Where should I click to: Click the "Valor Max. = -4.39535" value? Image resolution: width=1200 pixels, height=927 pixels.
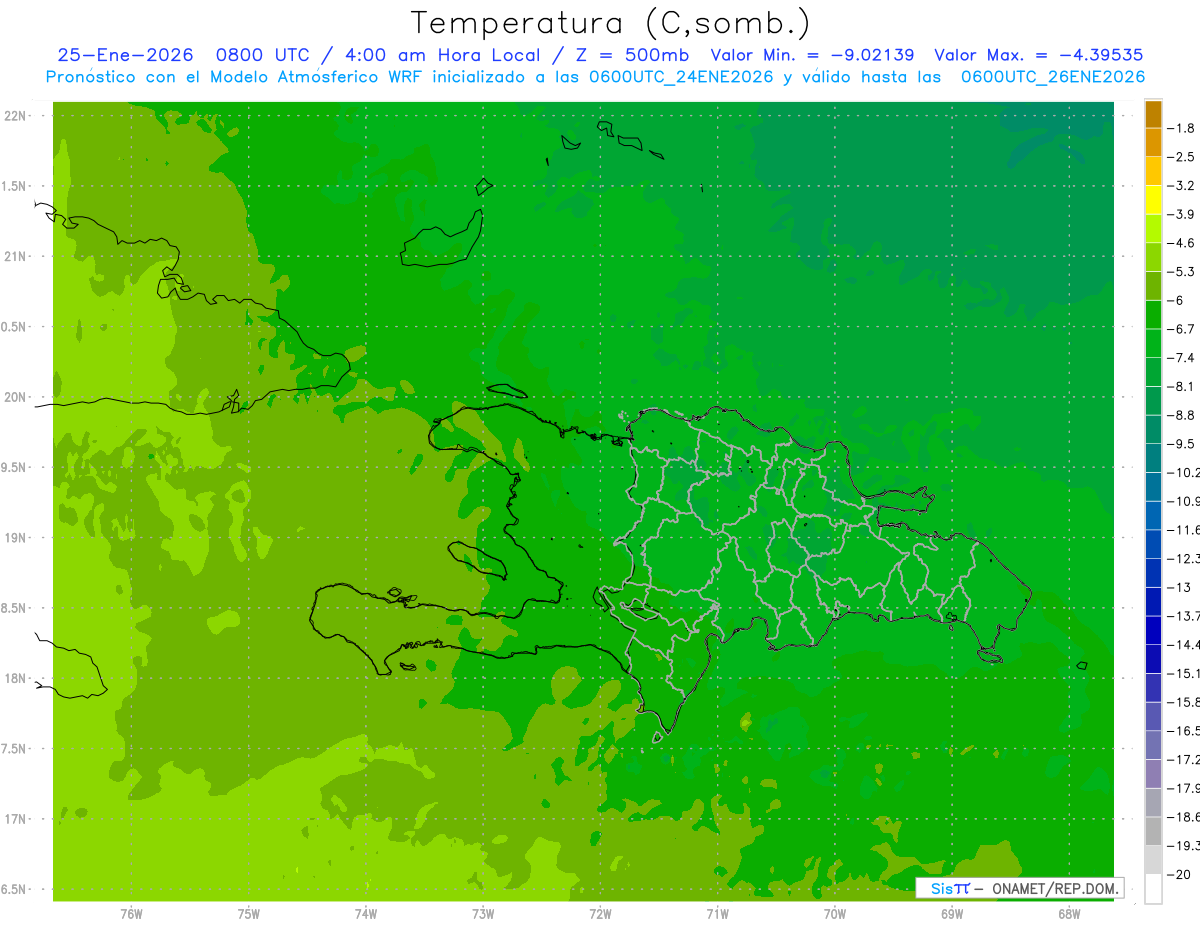click(x=1038, y=55)
